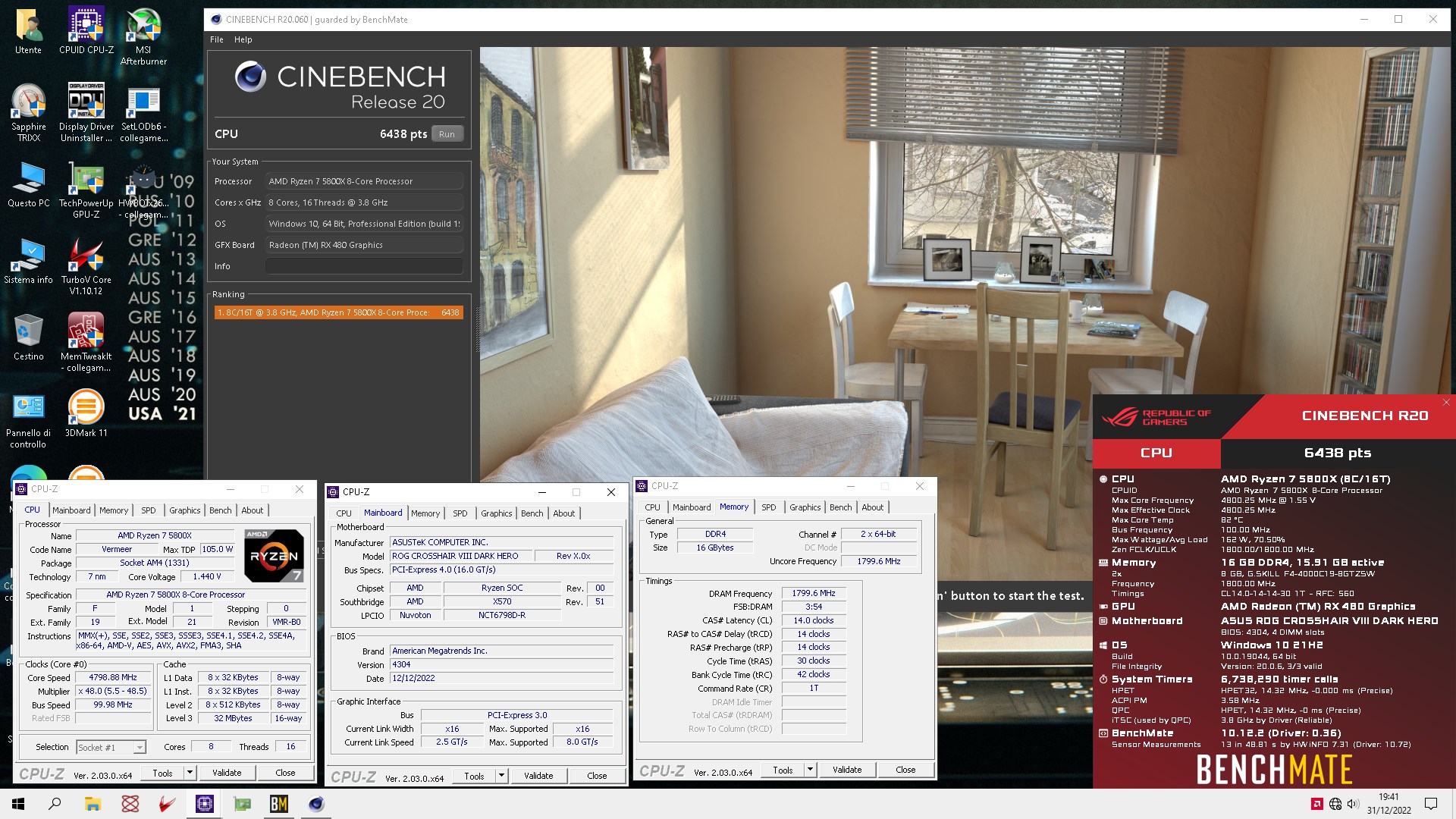Screen dimensions: 1456x819
Task: Click the Info field in Cinebench
Action: [364, 266]
